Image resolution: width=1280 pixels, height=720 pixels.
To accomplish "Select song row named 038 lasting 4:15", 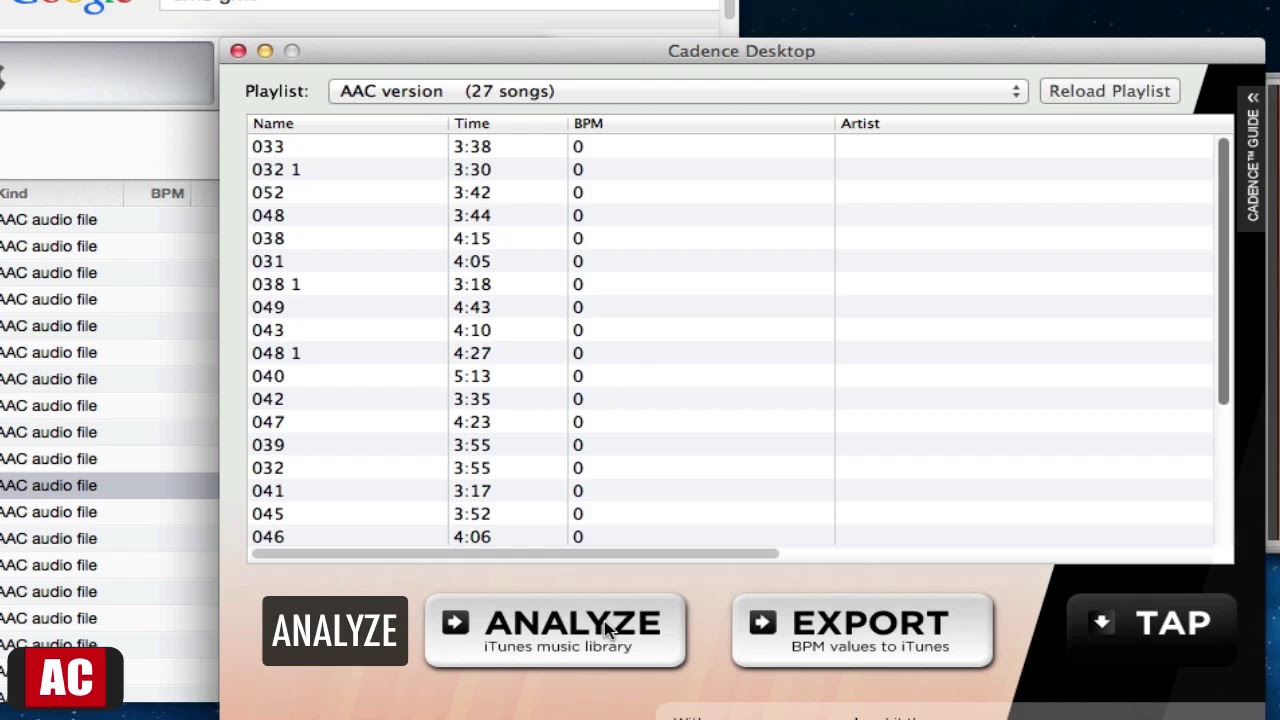I will pos(730,238).
